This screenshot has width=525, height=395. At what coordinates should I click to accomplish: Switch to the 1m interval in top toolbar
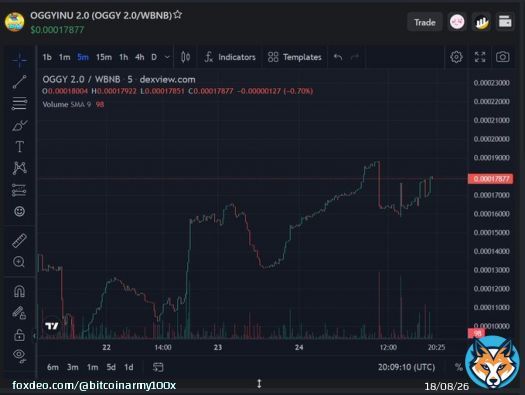point(64,57)
